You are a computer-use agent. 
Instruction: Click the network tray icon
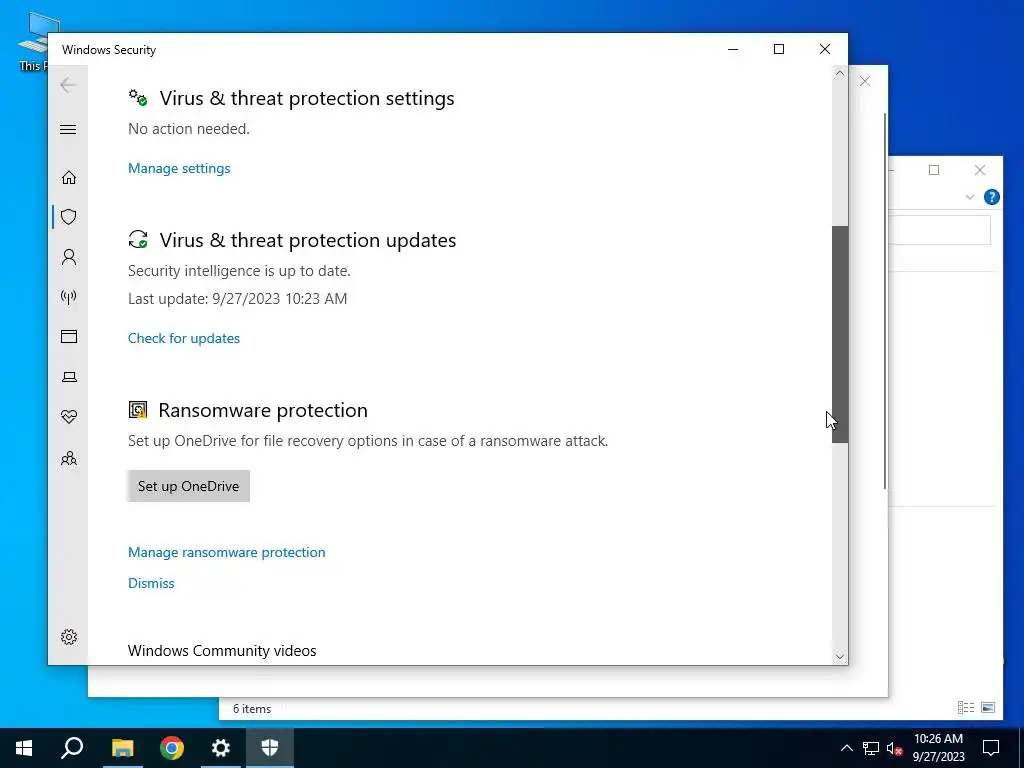(x=871, y=748)
